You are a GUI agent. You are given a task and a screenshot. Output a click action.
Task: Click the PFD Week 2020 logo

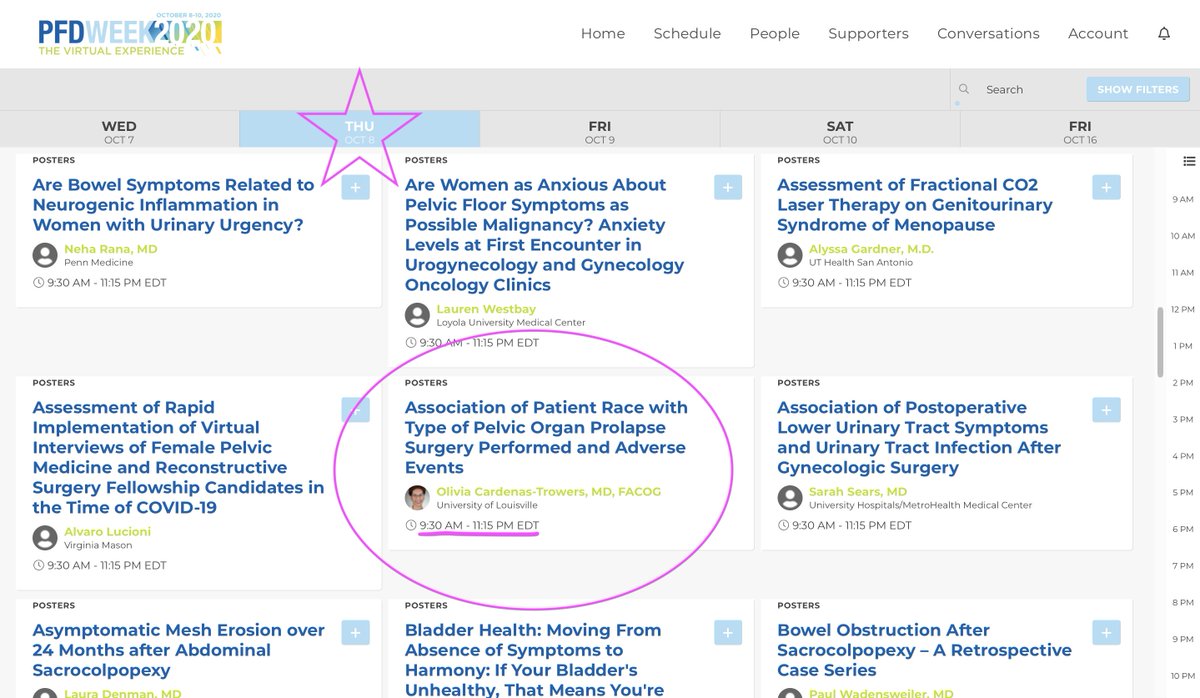click(x=130, y=34)
